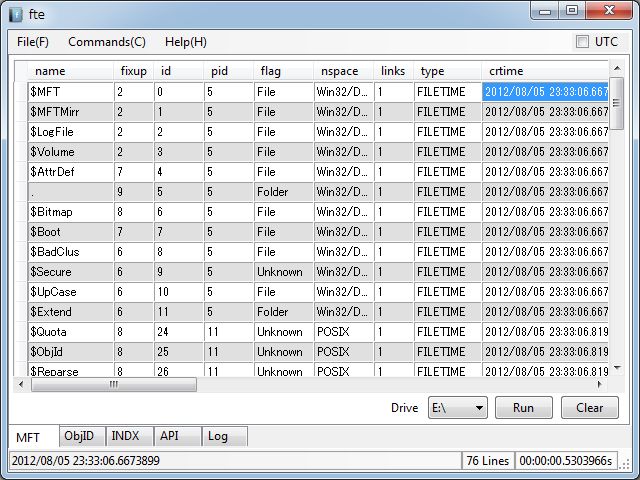Click the horizontal scrollbar right arrow
This screenshot has width=640, height=480.
[x=600, y=384]
